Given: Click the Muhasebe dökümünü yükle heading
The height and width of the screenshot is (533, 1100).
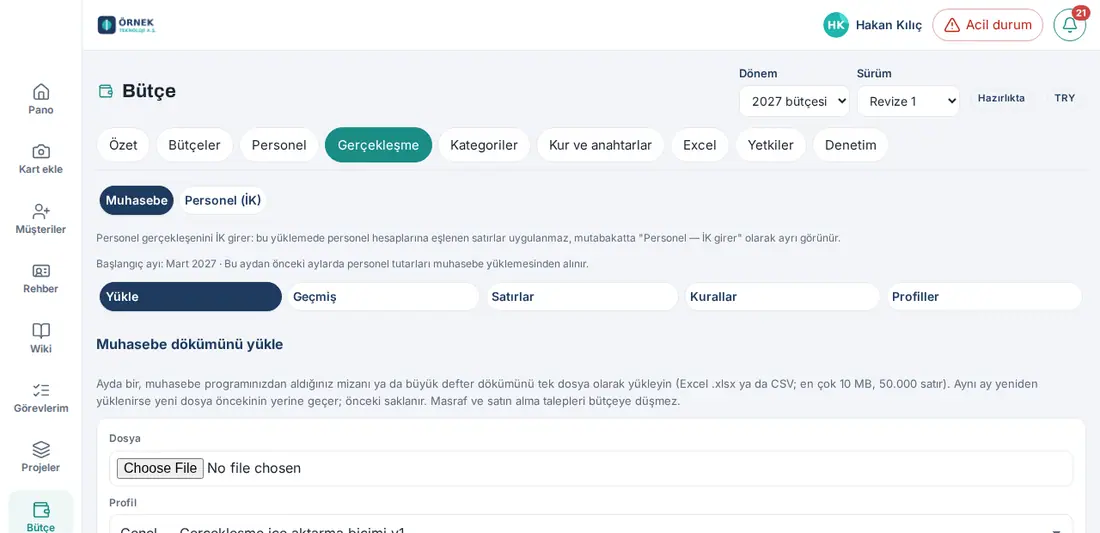Looking at the screenshot, I should pos(189,344).
